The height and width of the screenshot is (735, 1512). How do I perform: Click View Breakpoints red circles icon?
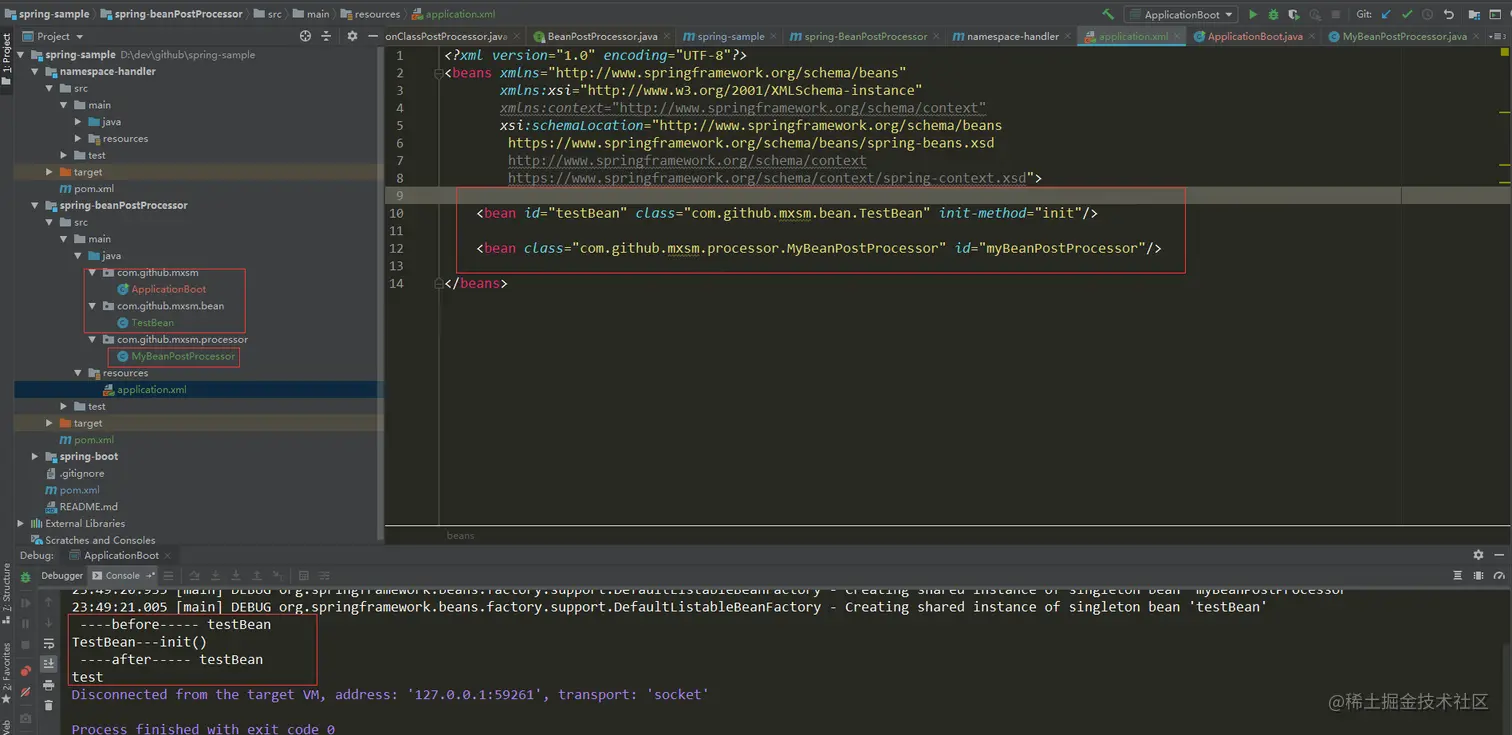26,670
